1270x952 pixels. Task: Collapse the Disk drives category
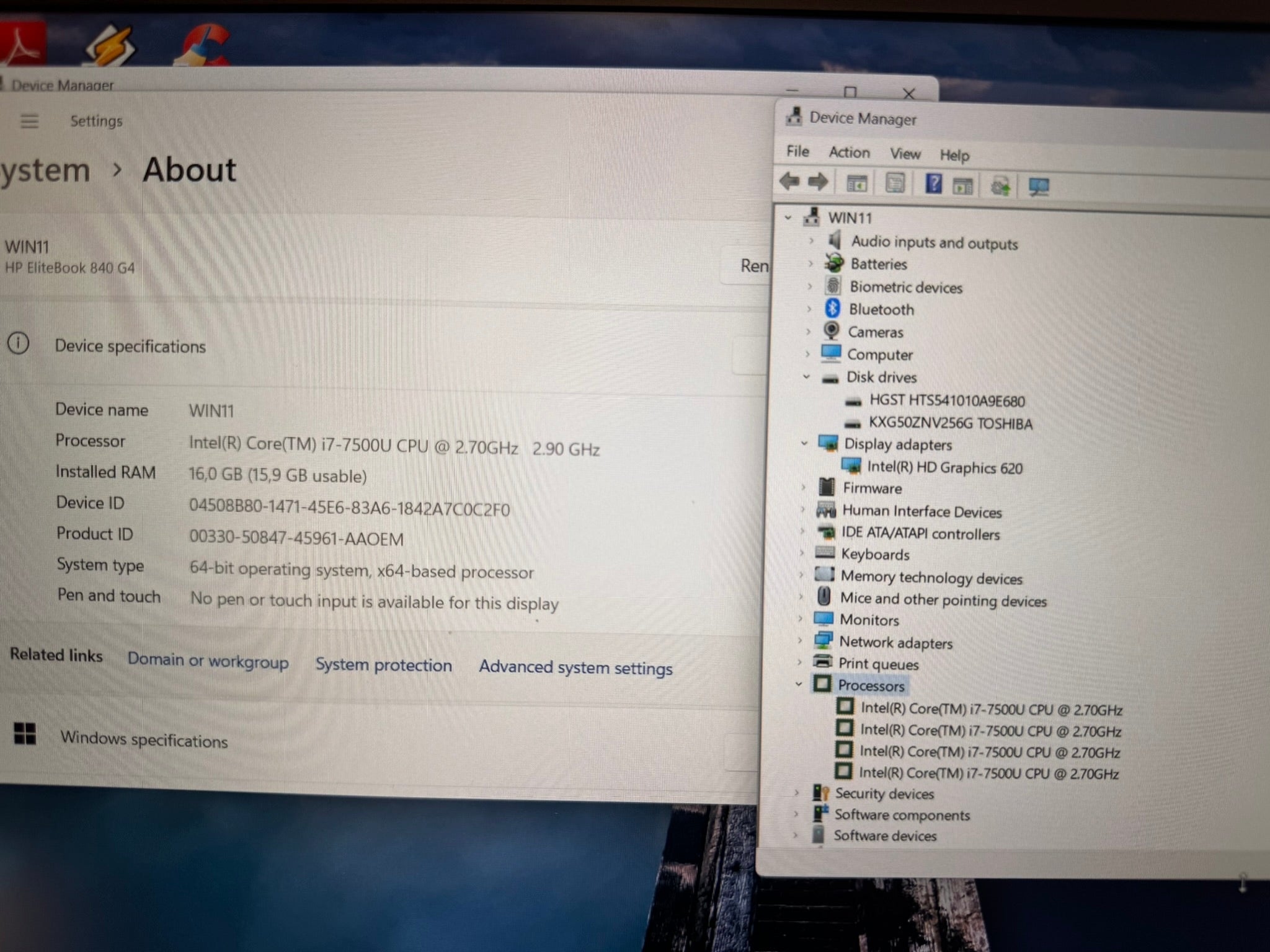(x=806, y=376)
